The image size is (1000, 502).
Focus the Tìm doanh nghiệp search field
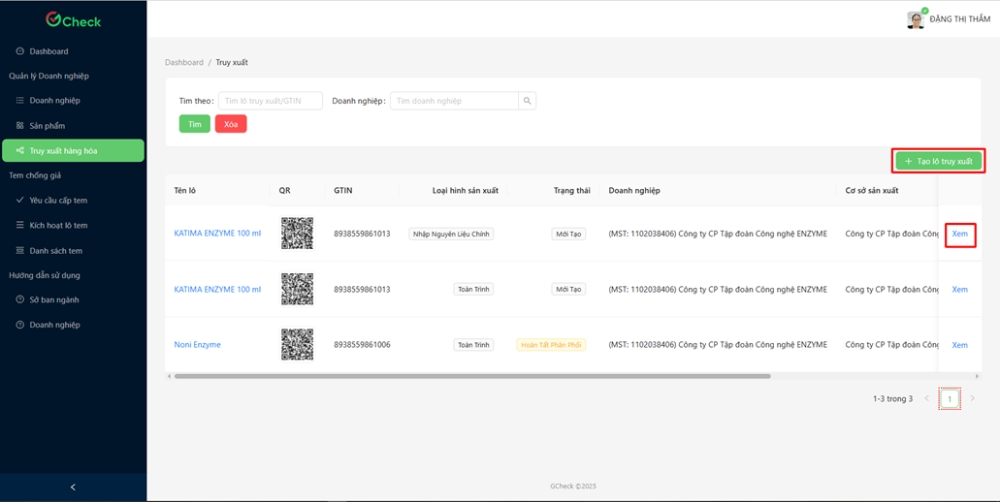pos(454,101)
